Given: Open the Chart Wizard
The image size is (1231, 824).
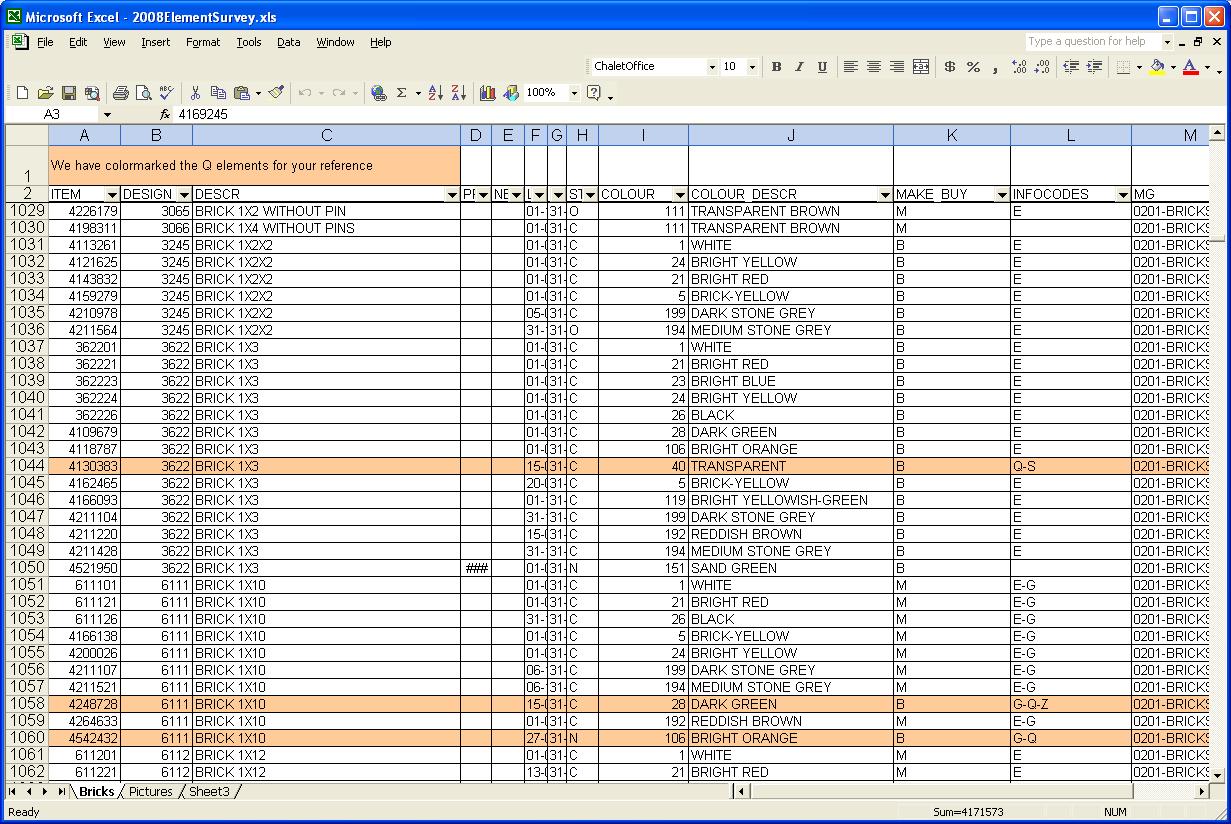Looking at the screenshot, I should click(x=488, y=93).
